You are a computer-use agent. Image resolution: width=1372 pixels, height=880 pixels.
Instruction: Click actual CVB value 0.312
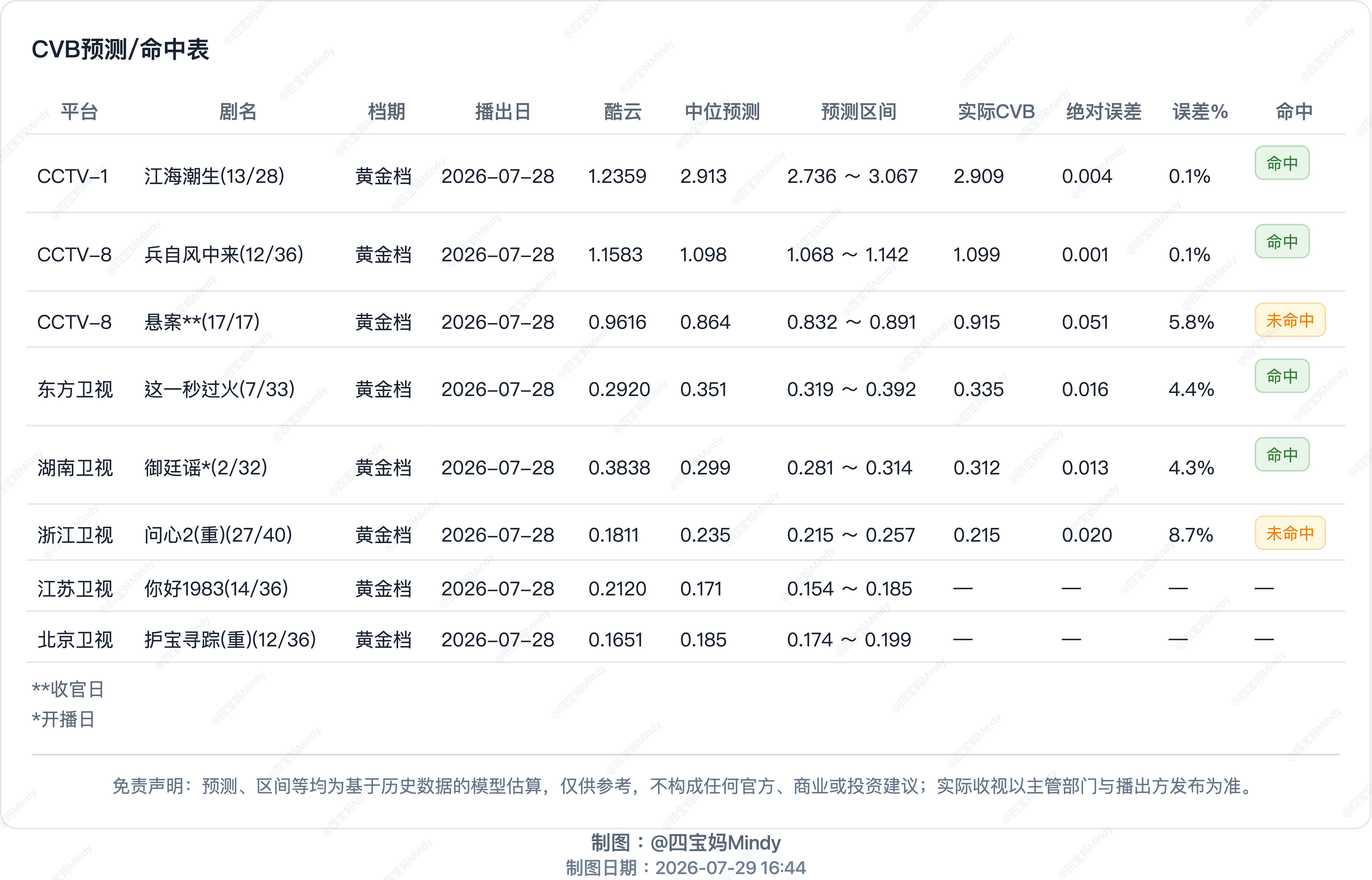977,467
